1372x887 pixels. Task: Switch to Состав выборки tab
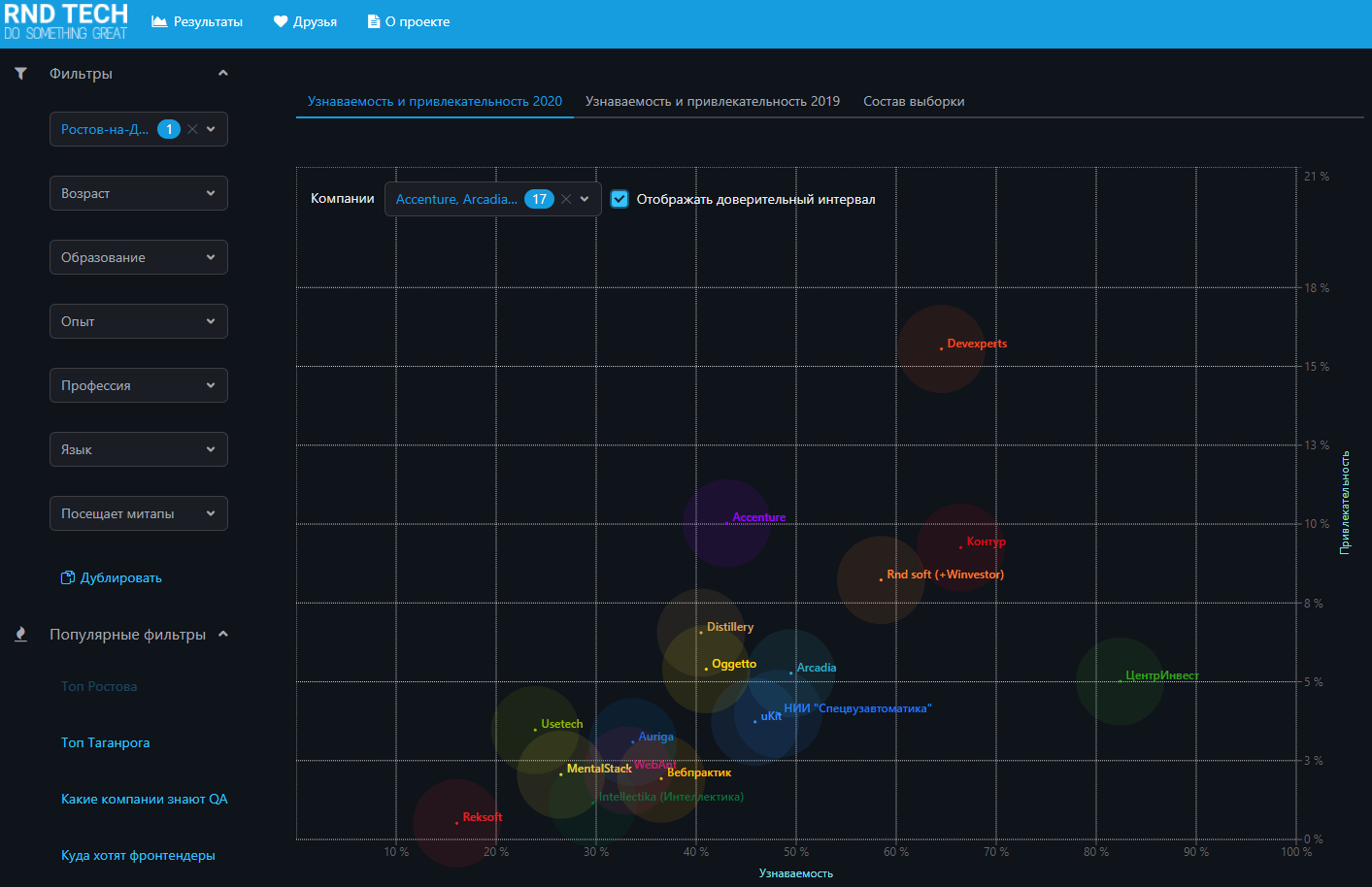[914, 101]
